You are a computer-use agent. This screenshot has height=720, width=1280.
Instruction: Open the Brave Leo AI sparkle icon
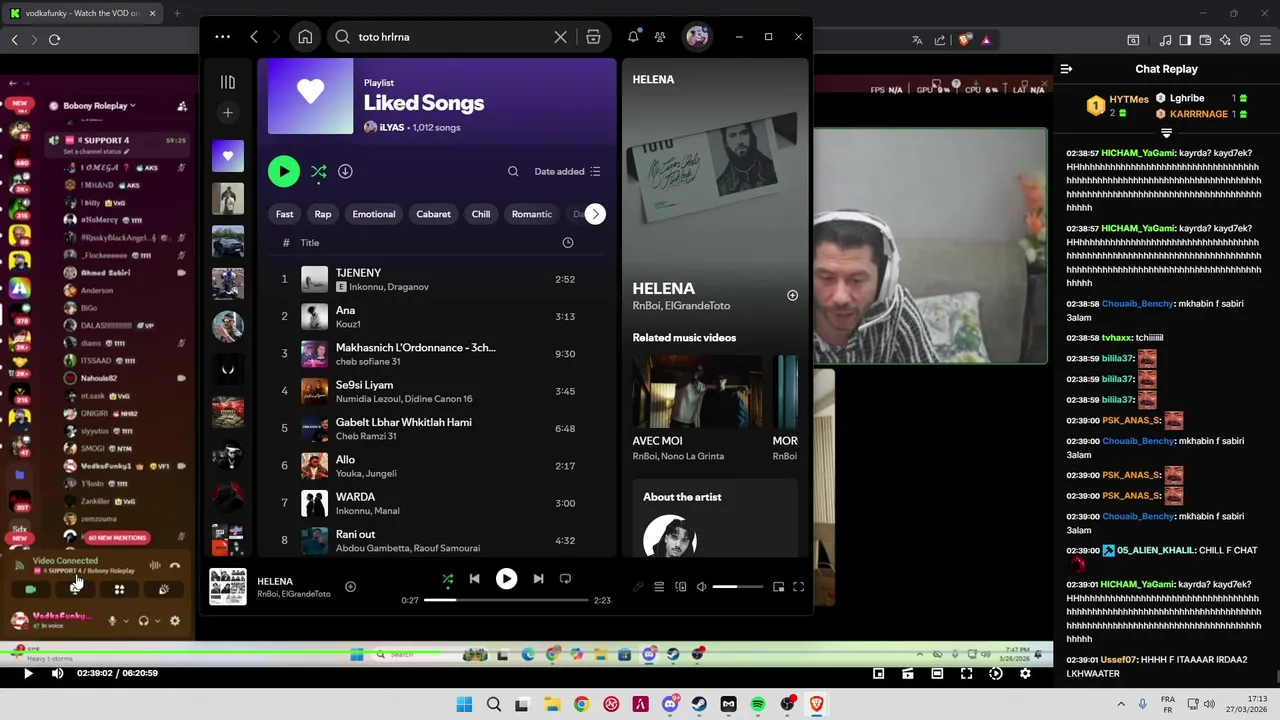1225,40
